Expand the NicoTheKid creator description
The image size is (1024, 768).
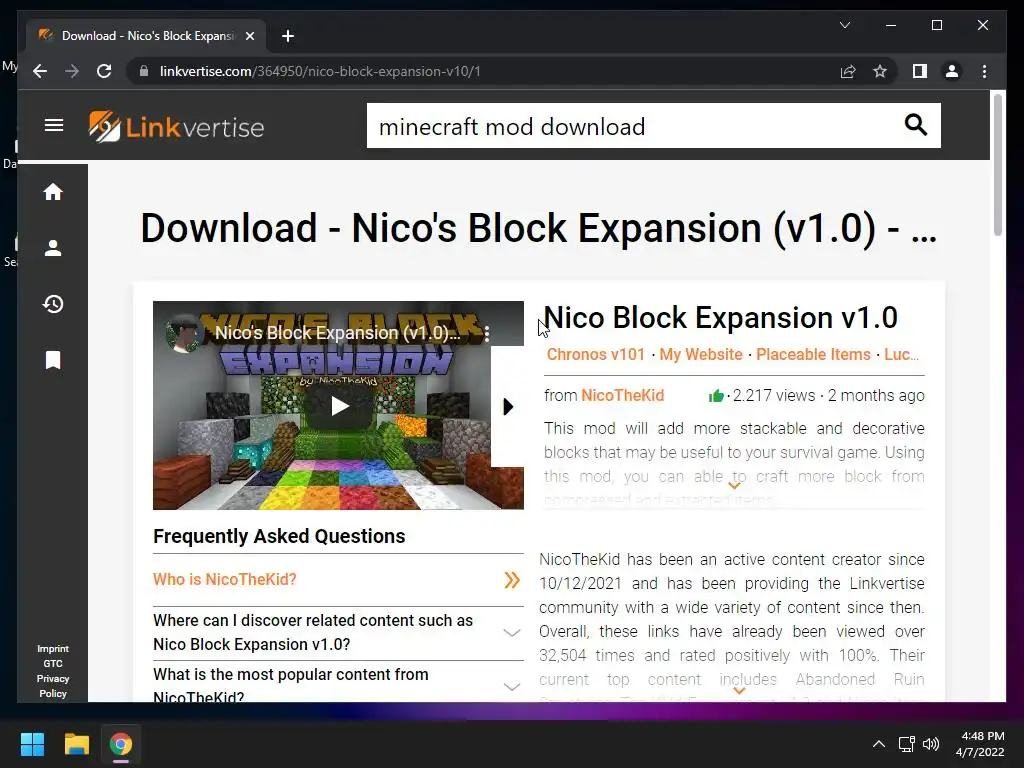pyautogui.click(x=739, y=690)
